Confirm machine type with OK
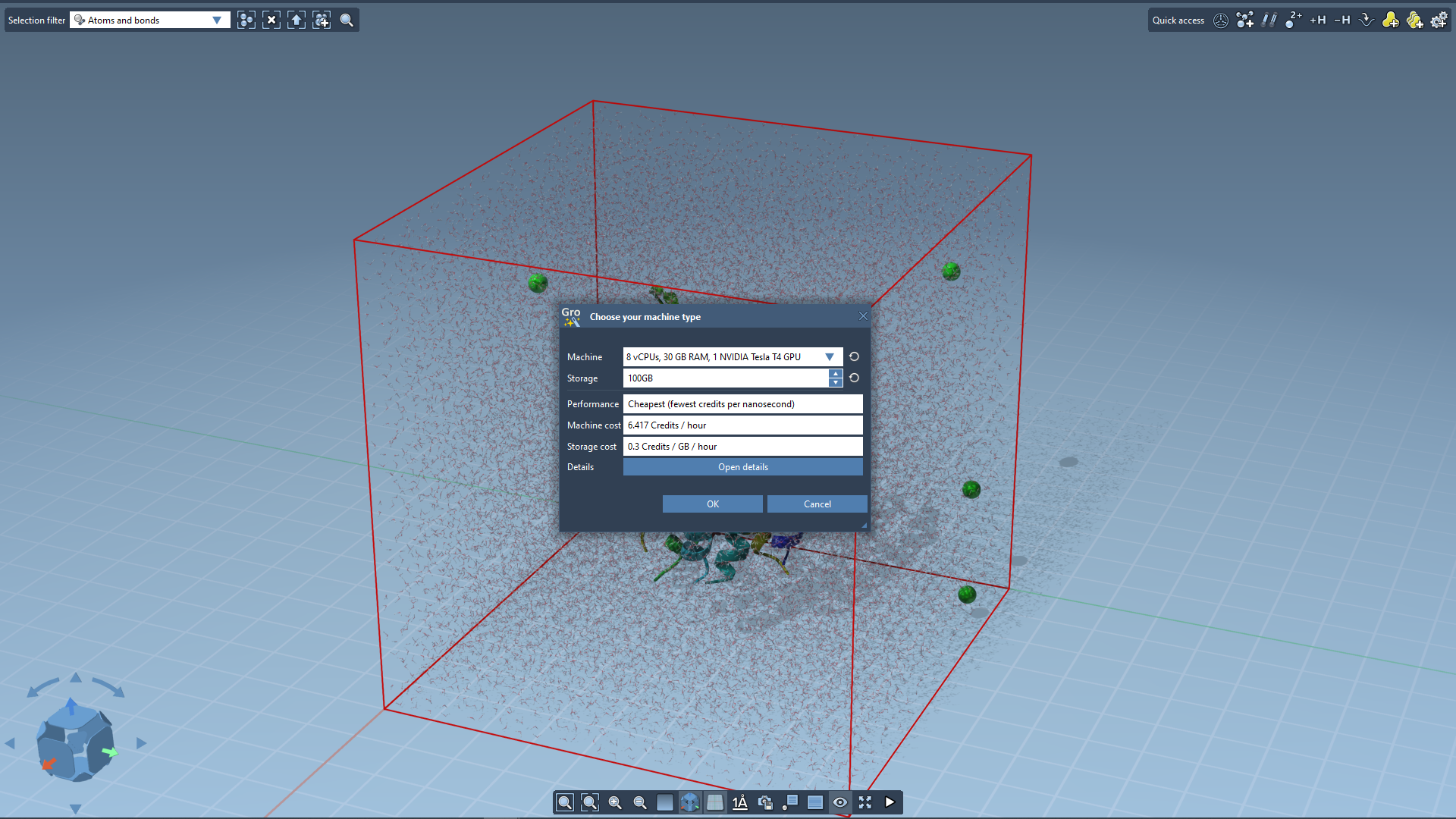1456x819 pixels. click(x=712, y=504)
